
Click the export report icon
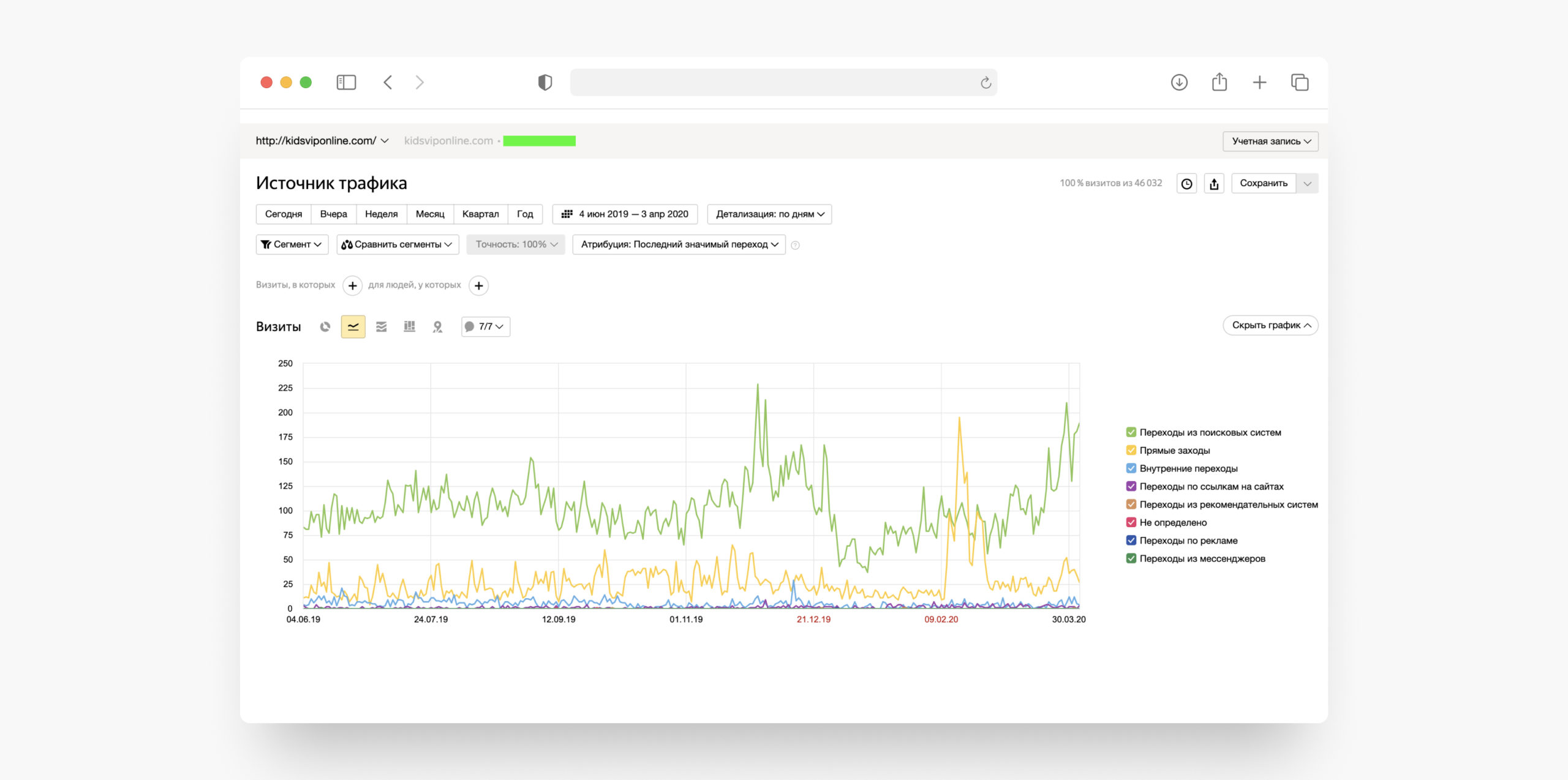point(1214,184)
